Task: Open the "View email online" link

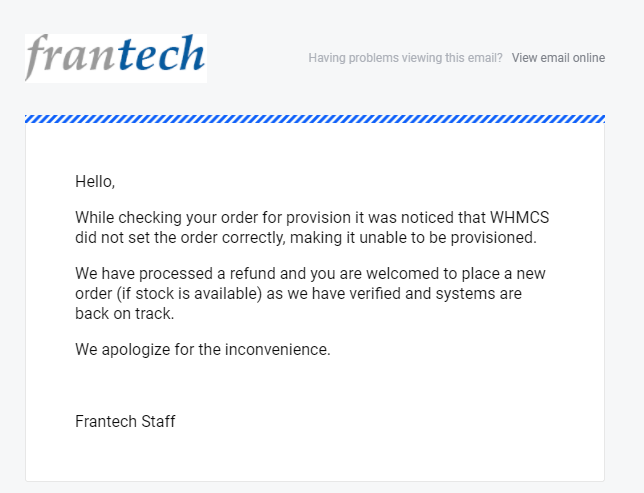Action: (558, 58)
